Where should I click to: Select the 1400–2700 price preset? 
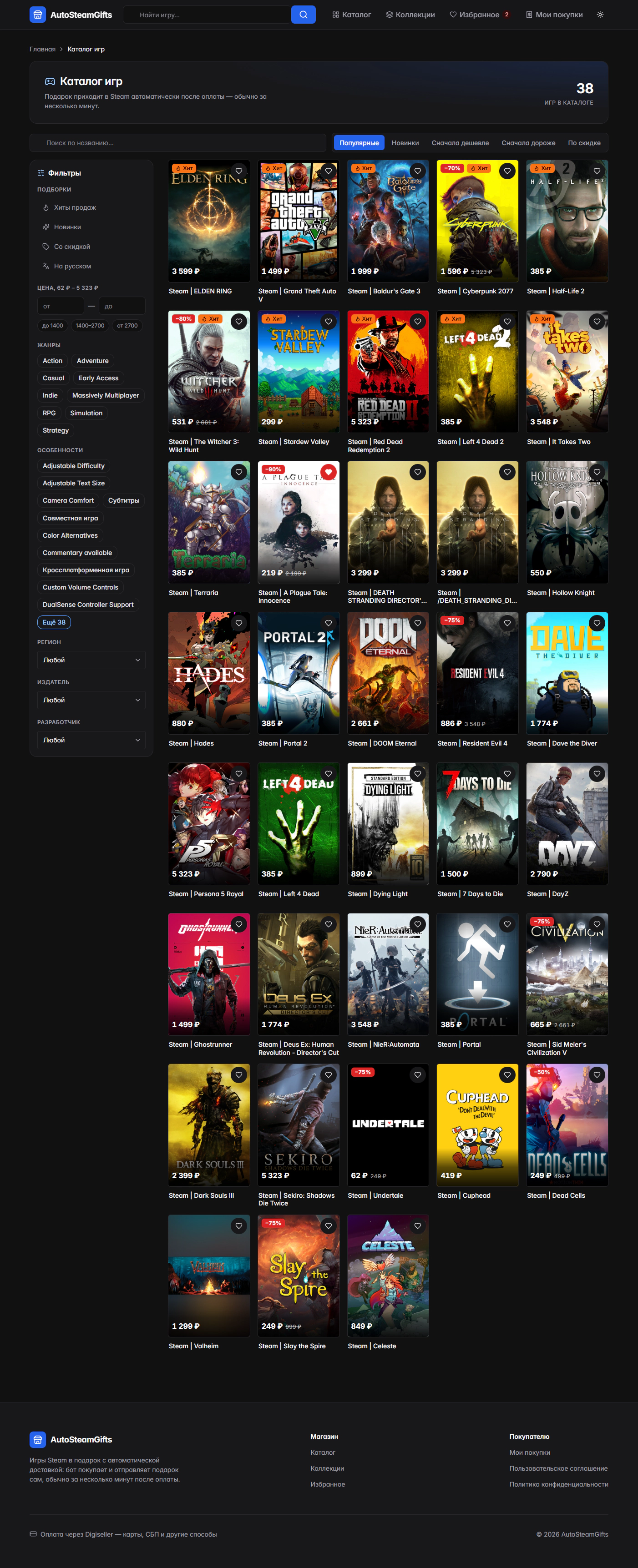click(x=90, y=326)
